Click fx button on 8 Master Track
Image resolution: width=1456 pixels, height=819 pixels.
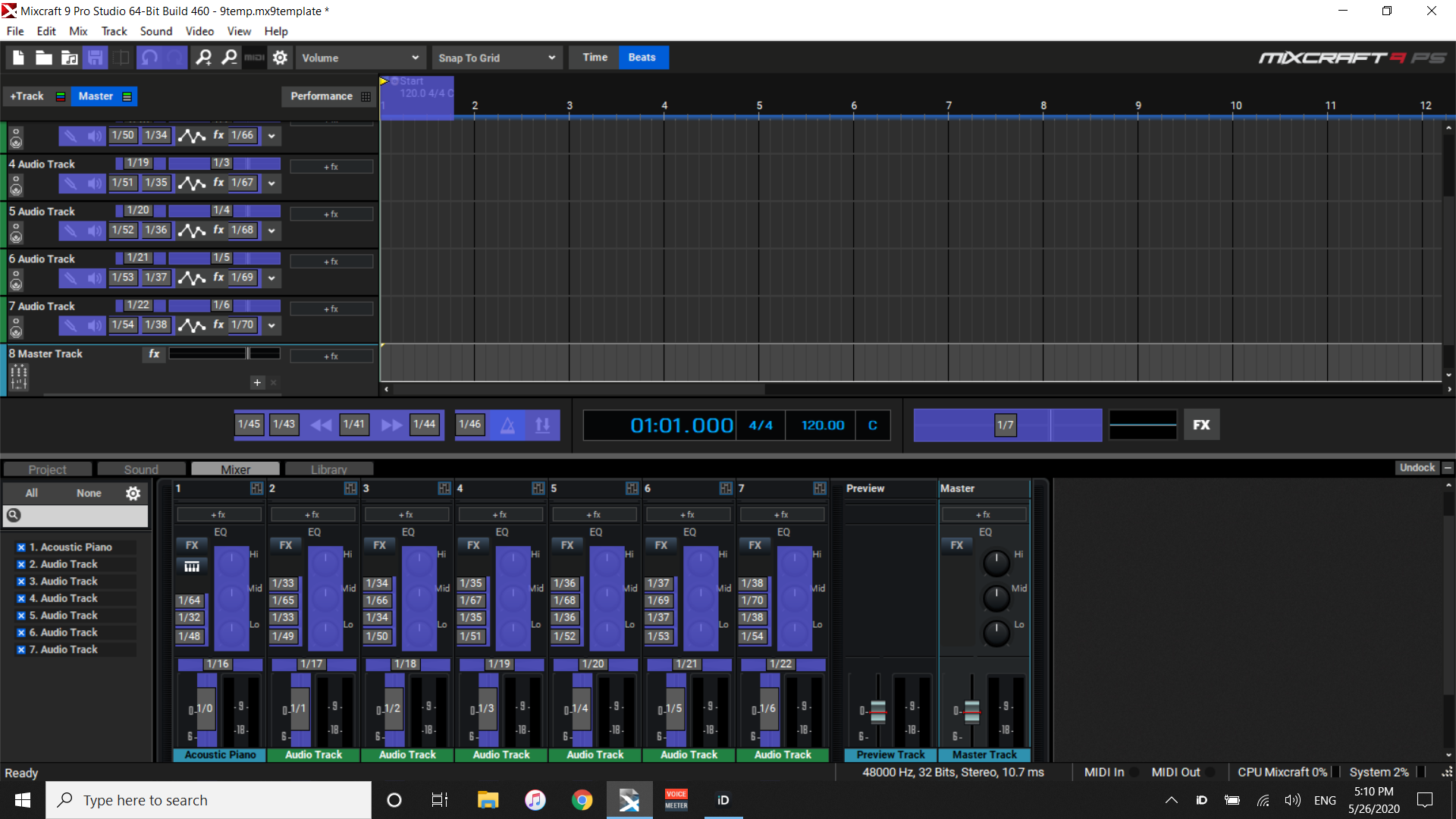154,354
